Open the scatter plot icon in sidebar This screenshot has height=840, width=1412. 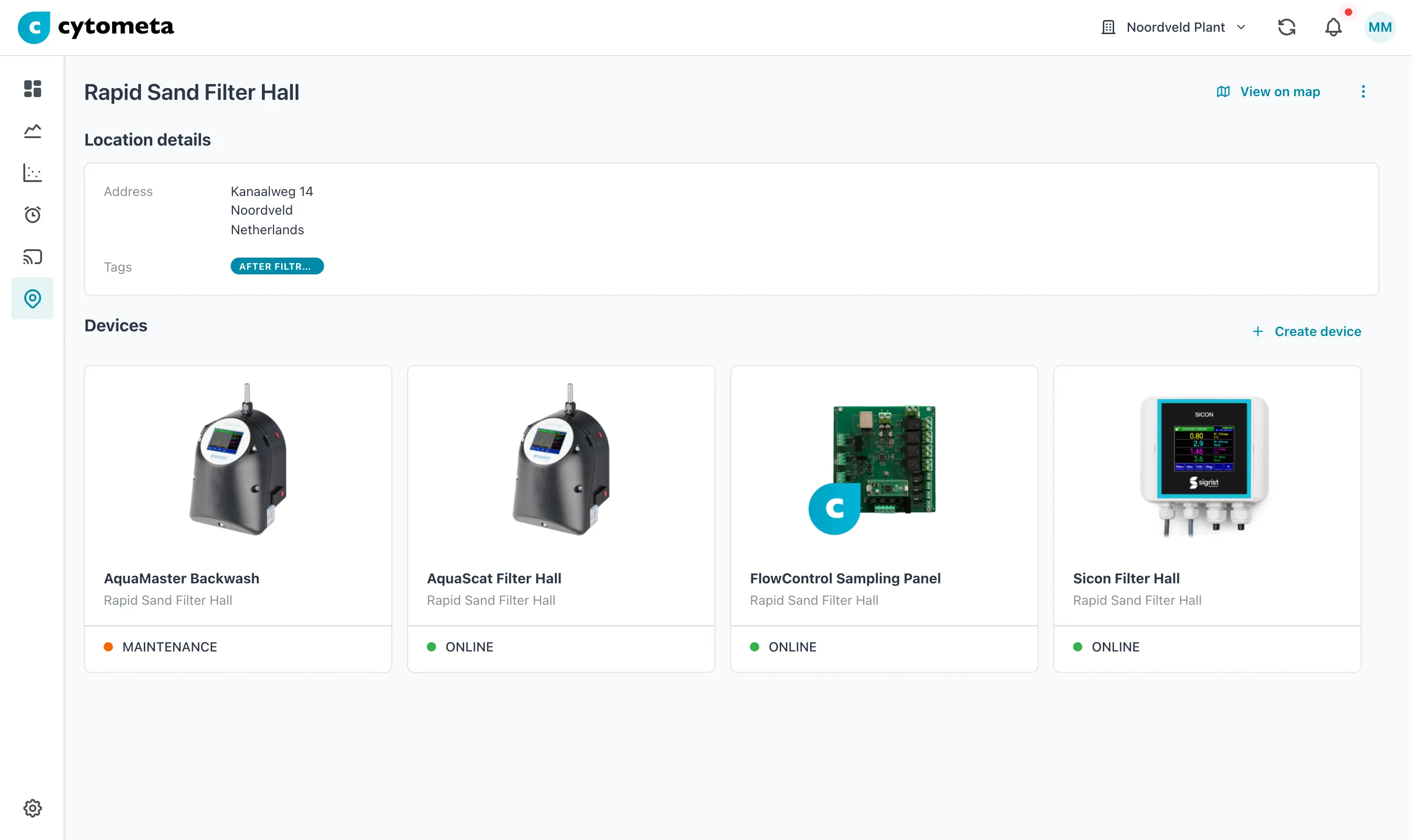[32, 173]
